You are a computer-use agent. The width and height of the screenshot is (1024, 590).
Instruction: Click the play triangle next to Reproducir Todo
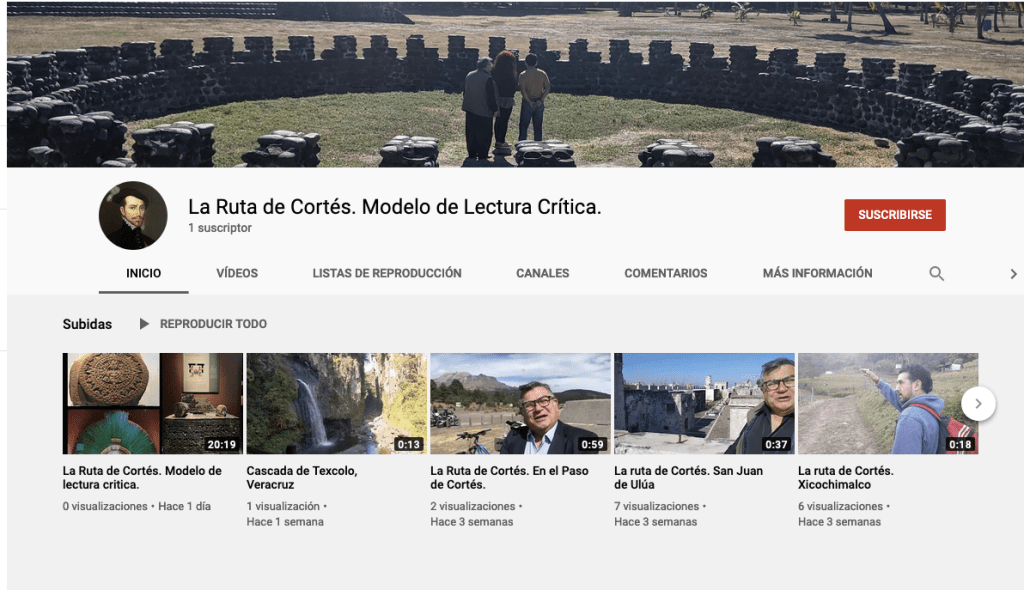coord(144,324)
